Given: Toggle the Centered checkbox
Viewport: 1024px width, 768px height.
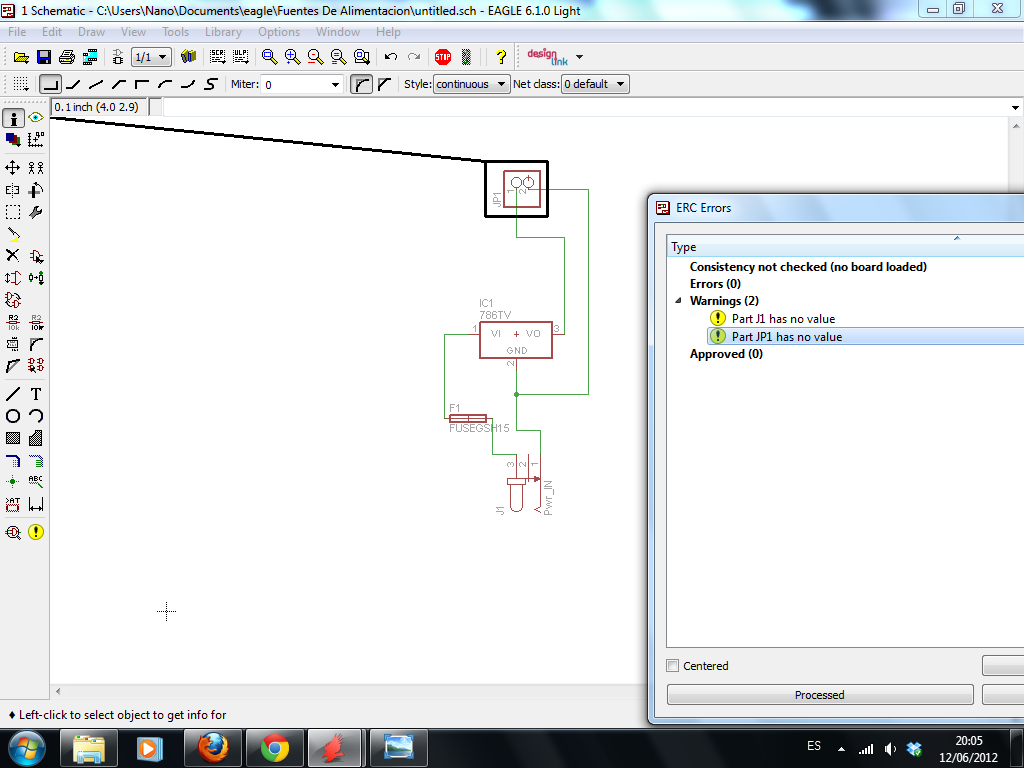Looking at the screenshot, I should click(x=673, y=665).
